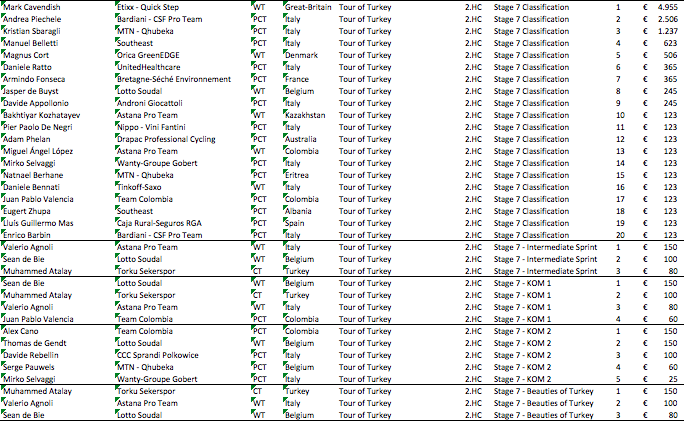Screen dimensions: 684x421
Task: Select the cell 'Davide Rebellin'
Action: [31, 355]
